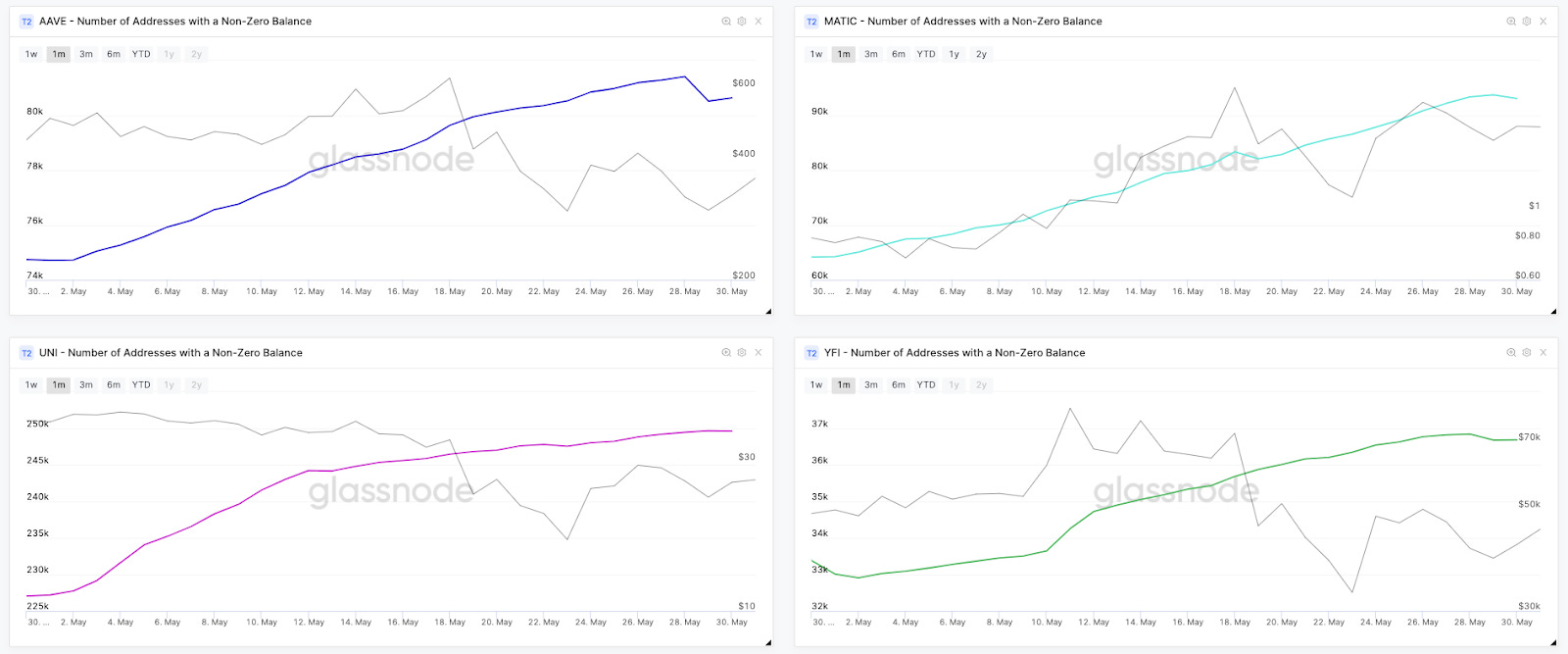
Task: Click the 250k axis label on UNI chart
Action: coord(37,425)
